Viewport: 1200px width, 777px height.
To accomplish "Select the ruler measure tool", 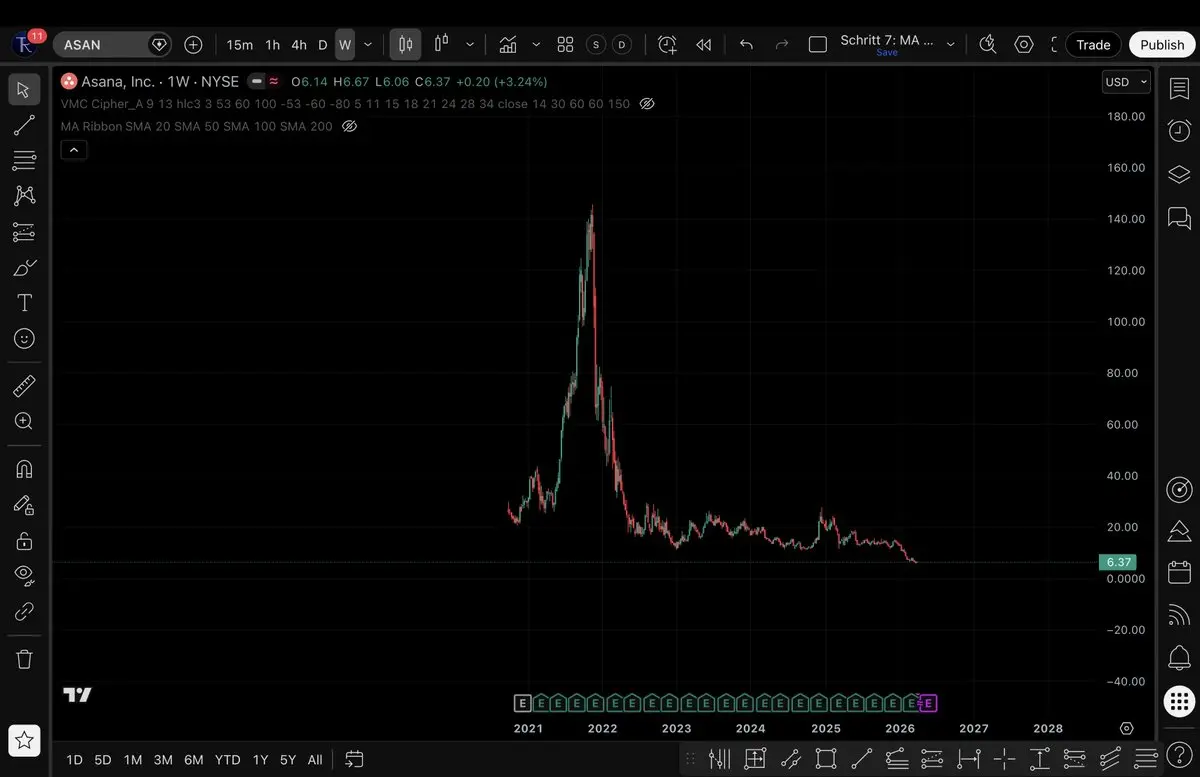I will point(24,386).
